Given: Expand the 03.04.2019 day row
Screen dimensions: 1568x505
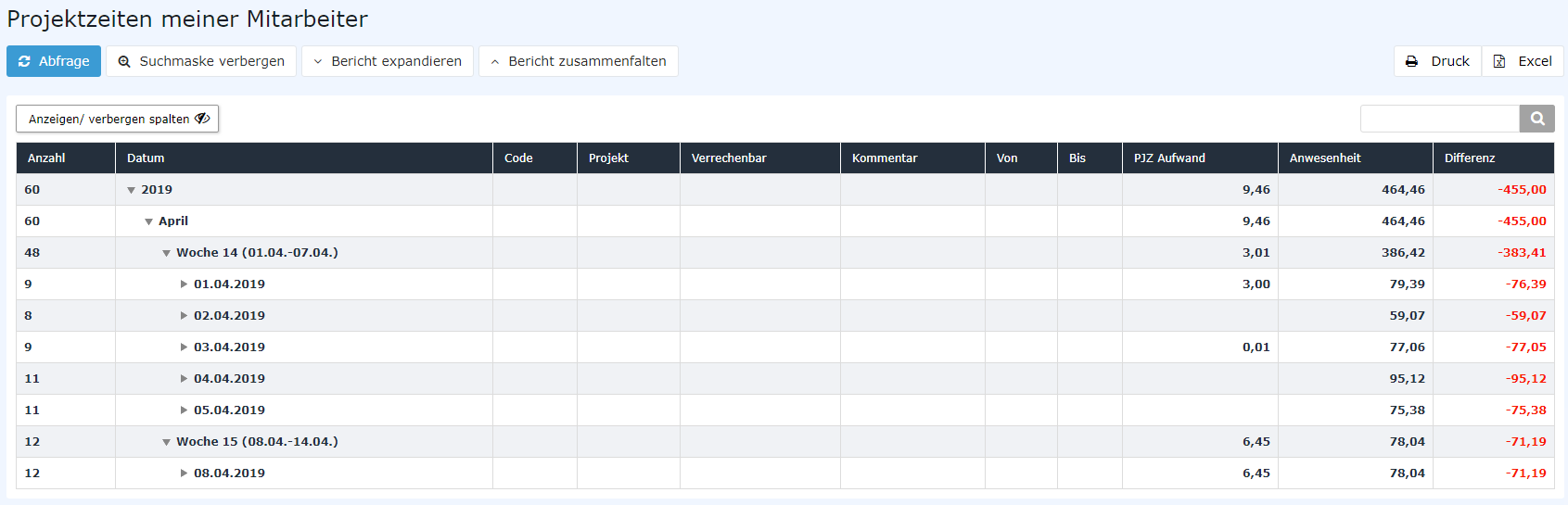Looking at the screenshot, I should pos(184,347).
